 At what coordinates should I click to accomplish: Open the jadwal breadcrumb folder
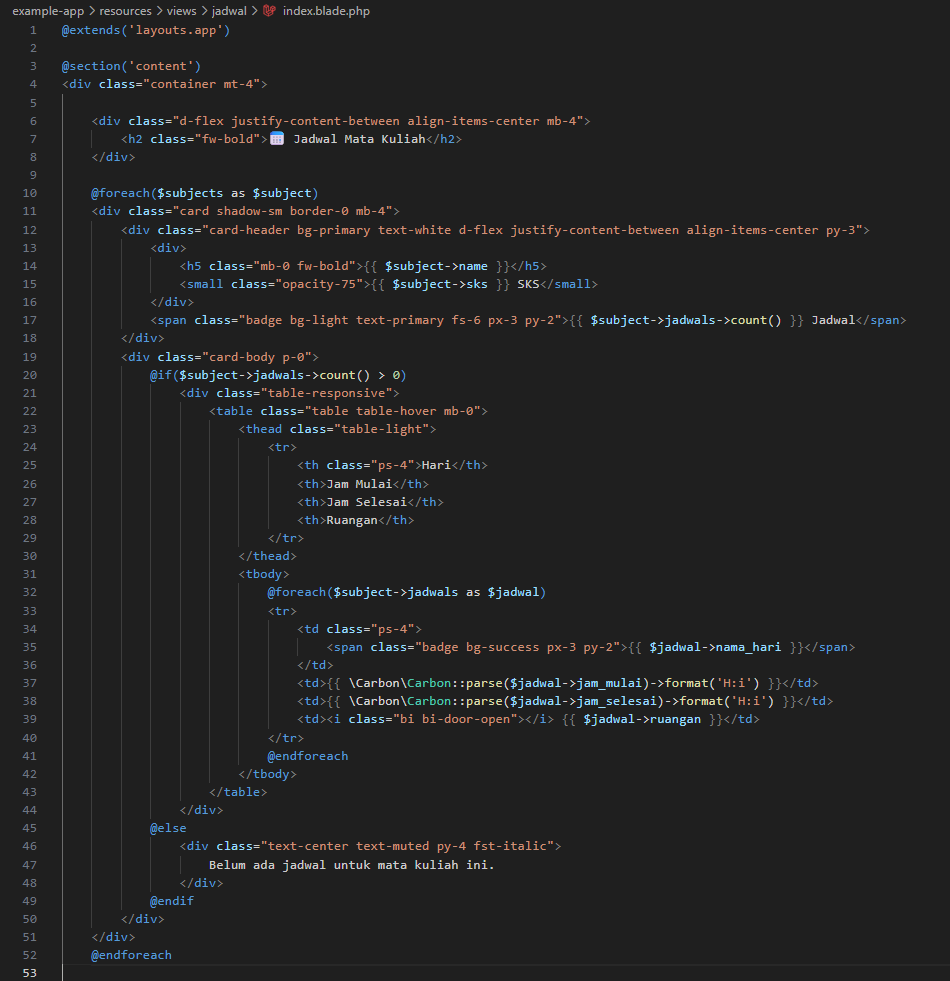click(x=229, y=11)
